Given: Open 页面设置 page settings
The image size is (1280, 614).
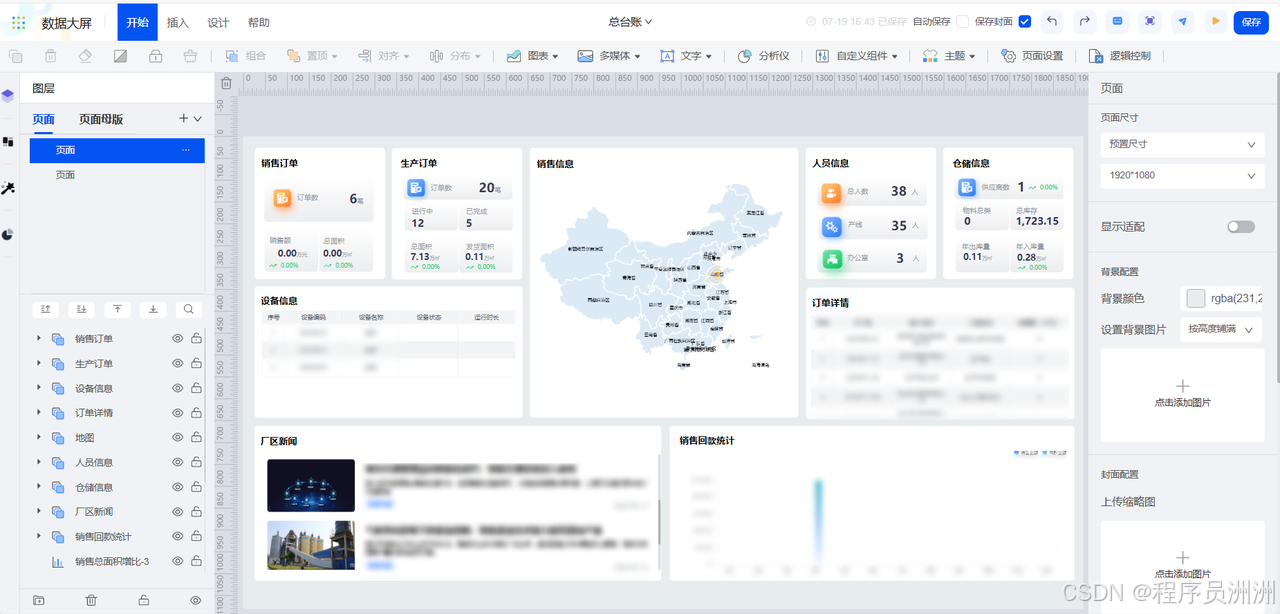Looking at the screenshot, I should [x=1032, y=56].
